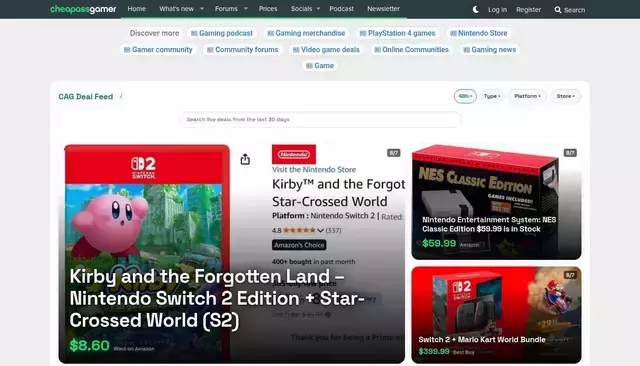Open the NES Classic Edition deal card
640x366 pixels.
tap(496, 202)
